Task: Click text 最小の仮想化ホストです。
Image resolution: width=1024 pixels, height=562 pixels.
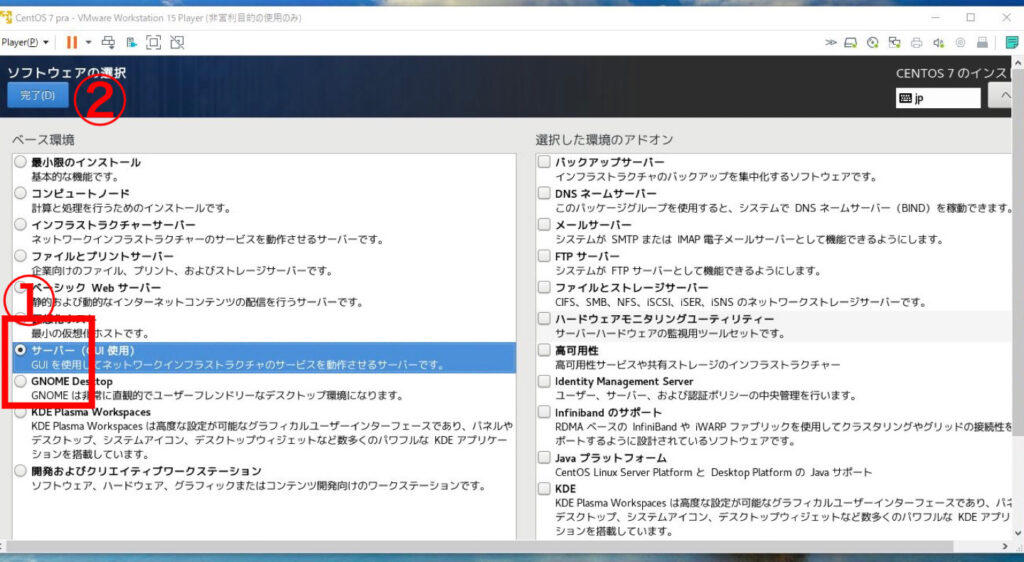Action: pyautogui.click(x=90, y=334)
